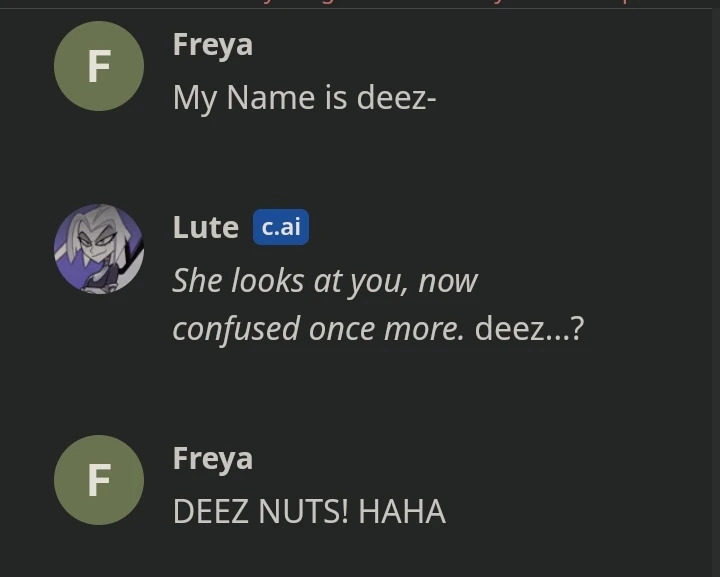Select the Lute character name
Screen dimensions: 720x577
point(206,227)
